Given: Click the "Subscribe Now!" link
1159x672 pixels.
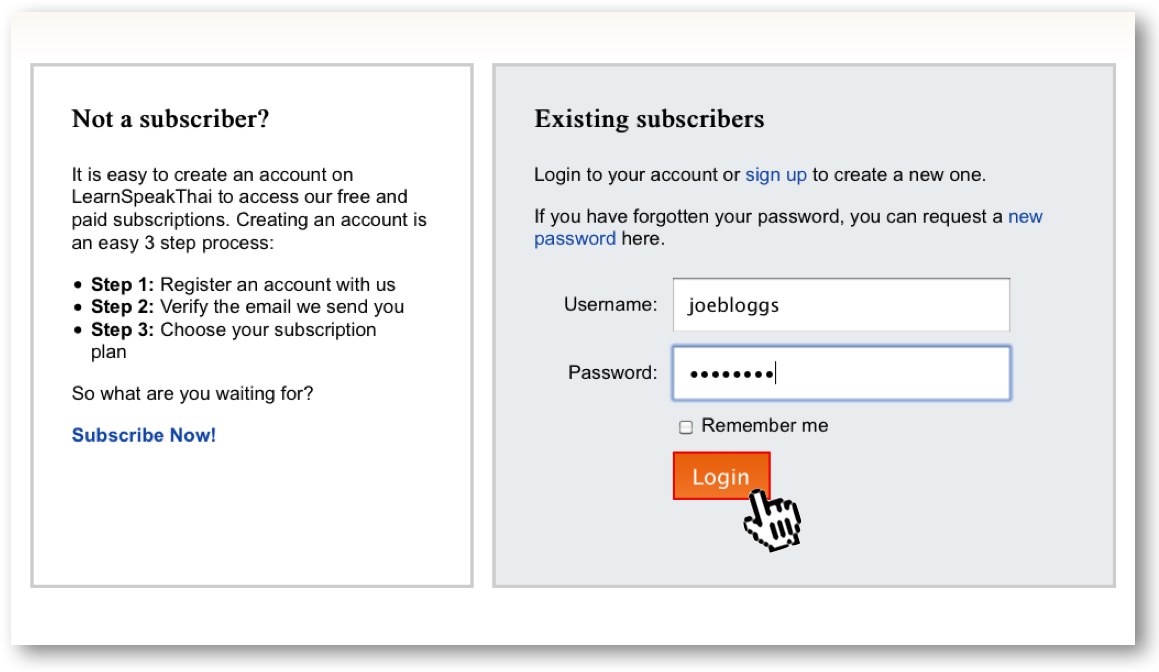Looking at the screenshot, I should [x=144, y=435].
